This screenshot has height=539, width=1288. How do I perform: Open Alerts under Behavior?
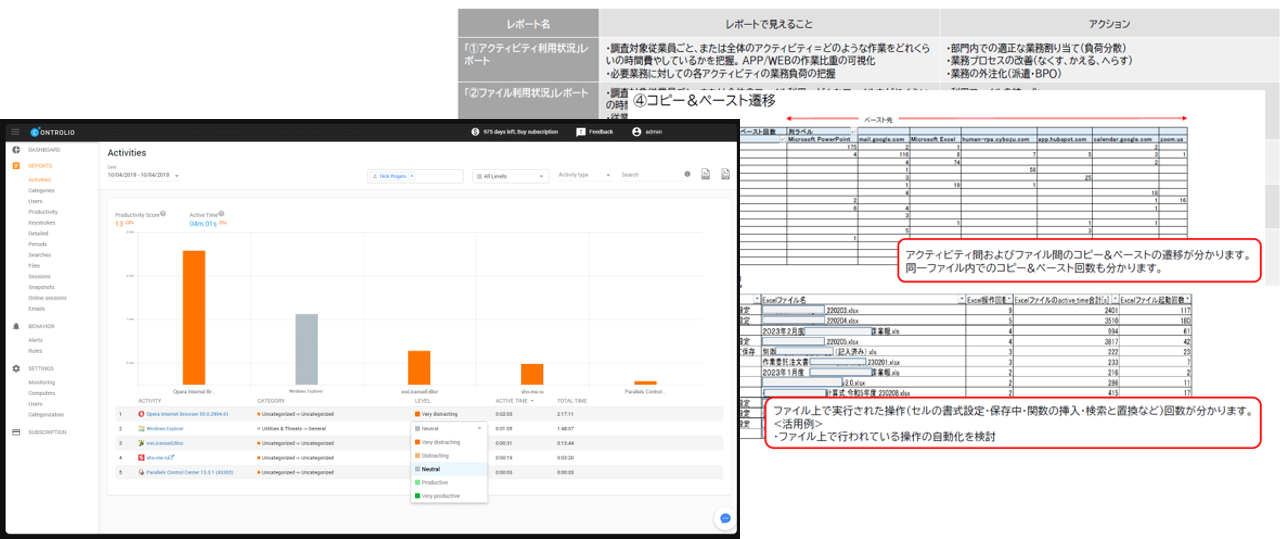tap(35, 340)
